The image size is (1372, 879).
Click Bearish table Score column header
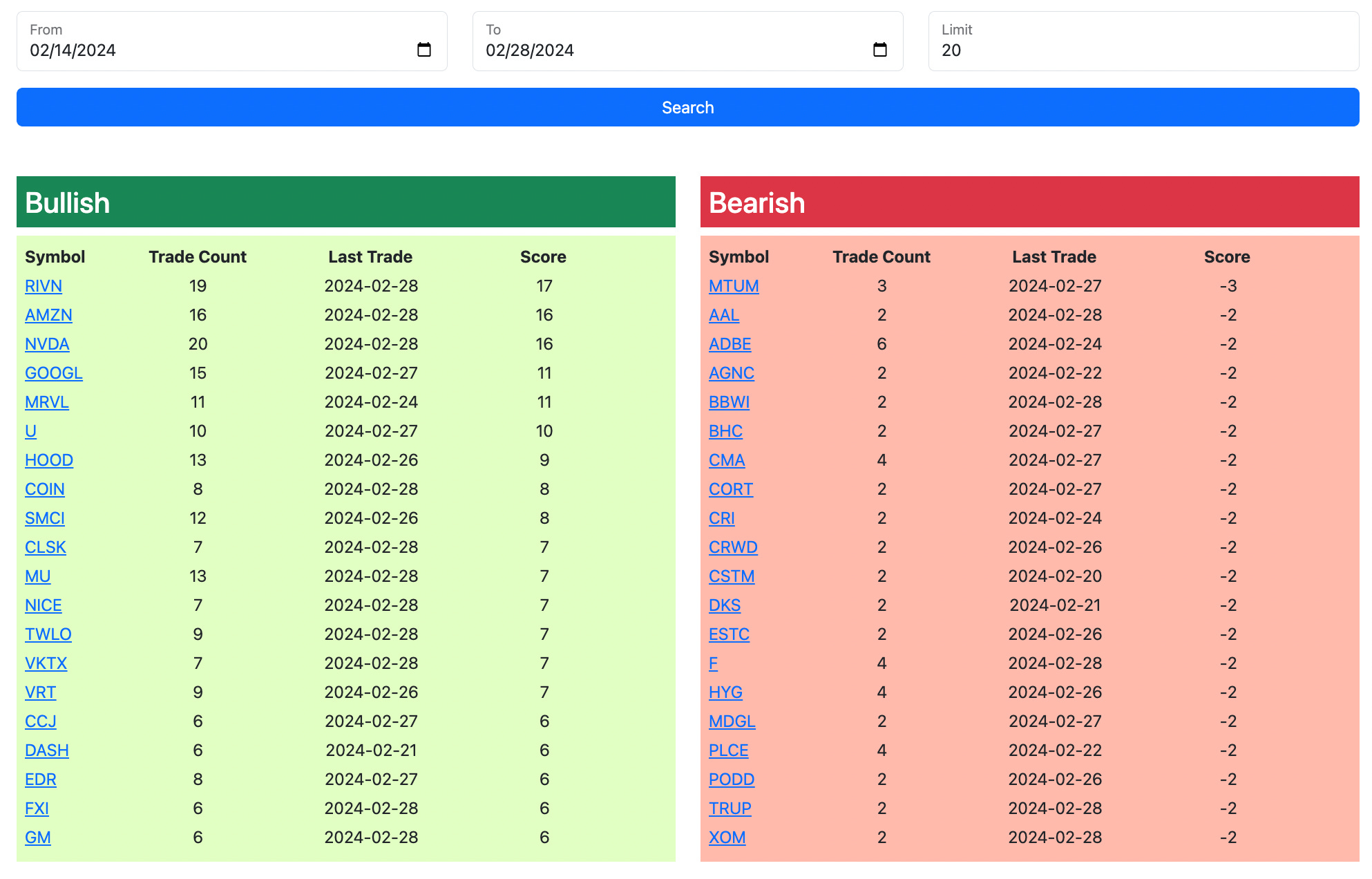[1228, 257]
